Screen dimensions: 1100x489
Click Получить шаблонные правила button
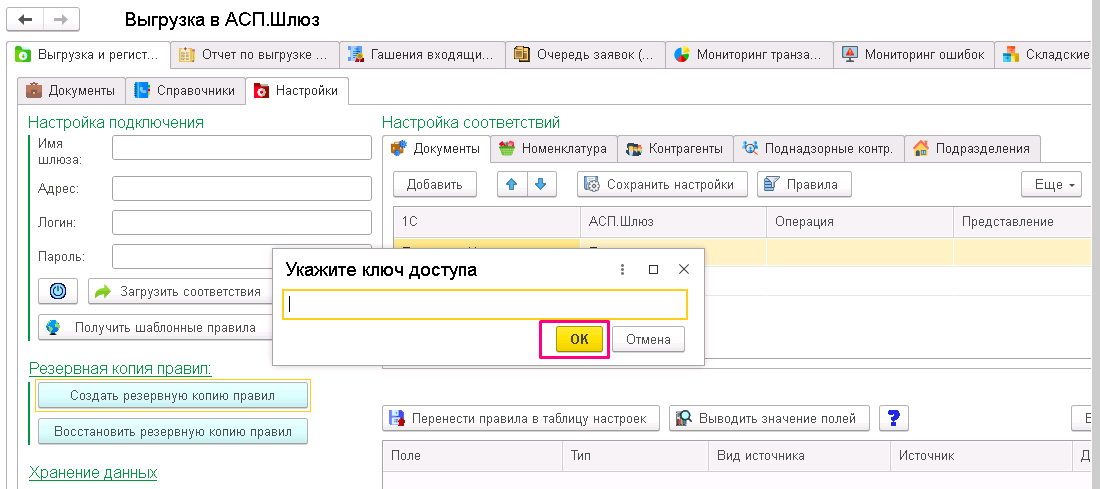(155, 328)
